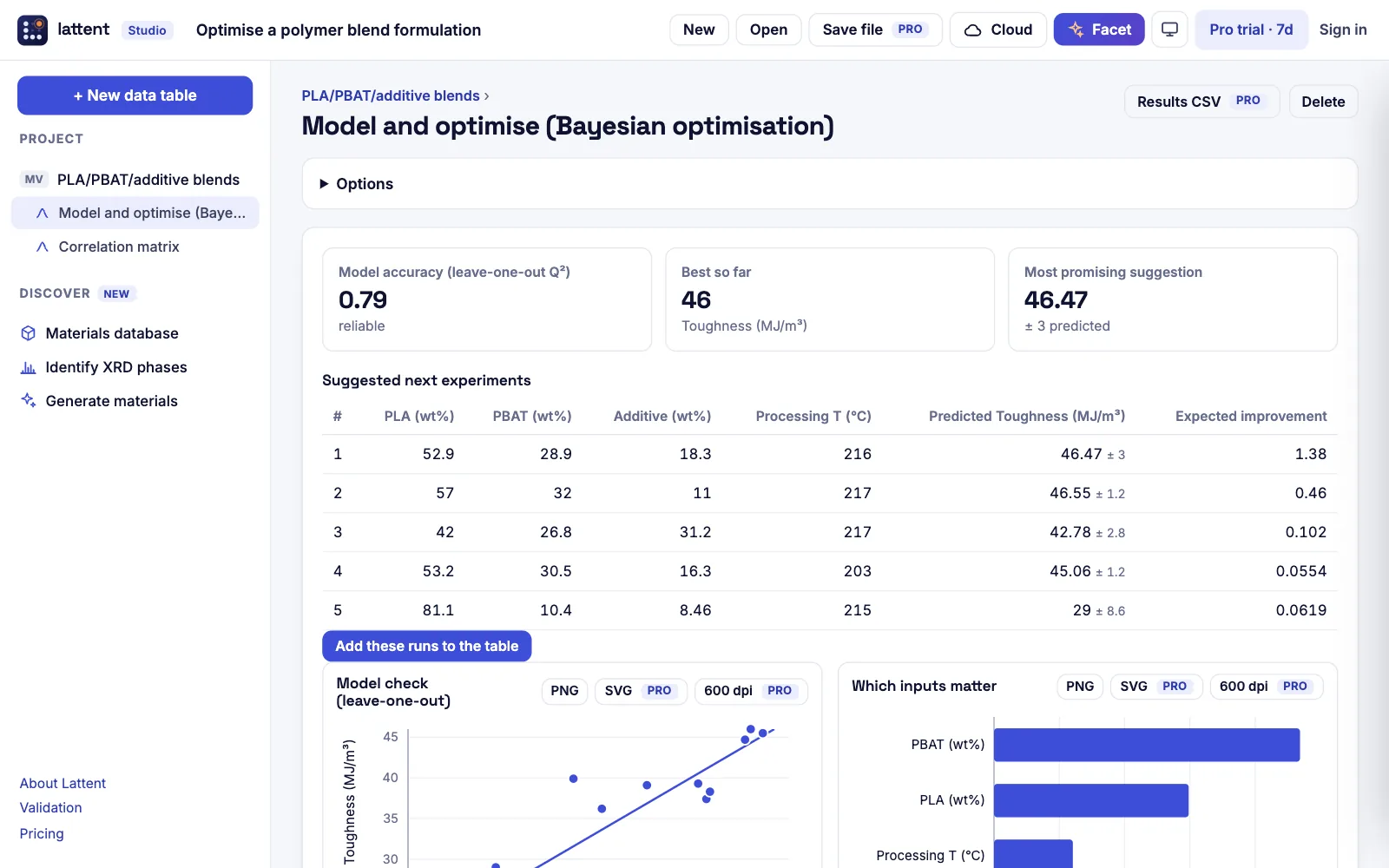The image size is (1389, 868).
Task: Click cell 46.55 ± 1.2 in row 2
Action: pyautogui.click(x=1087, y=493)
